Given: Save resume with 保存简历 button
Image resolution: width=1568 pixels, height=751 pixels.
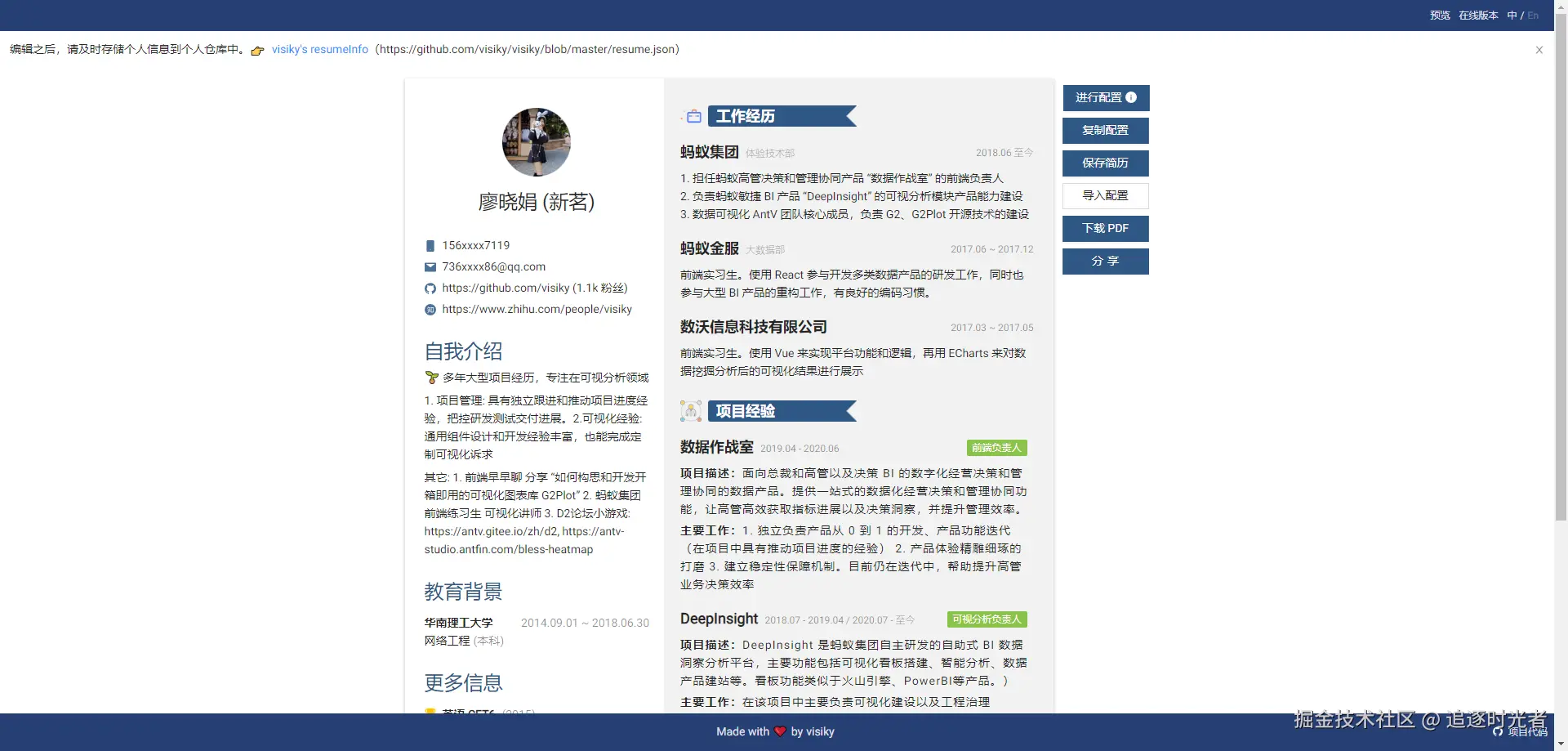Looking at the screenshot, I should (x=1106, y=163).
